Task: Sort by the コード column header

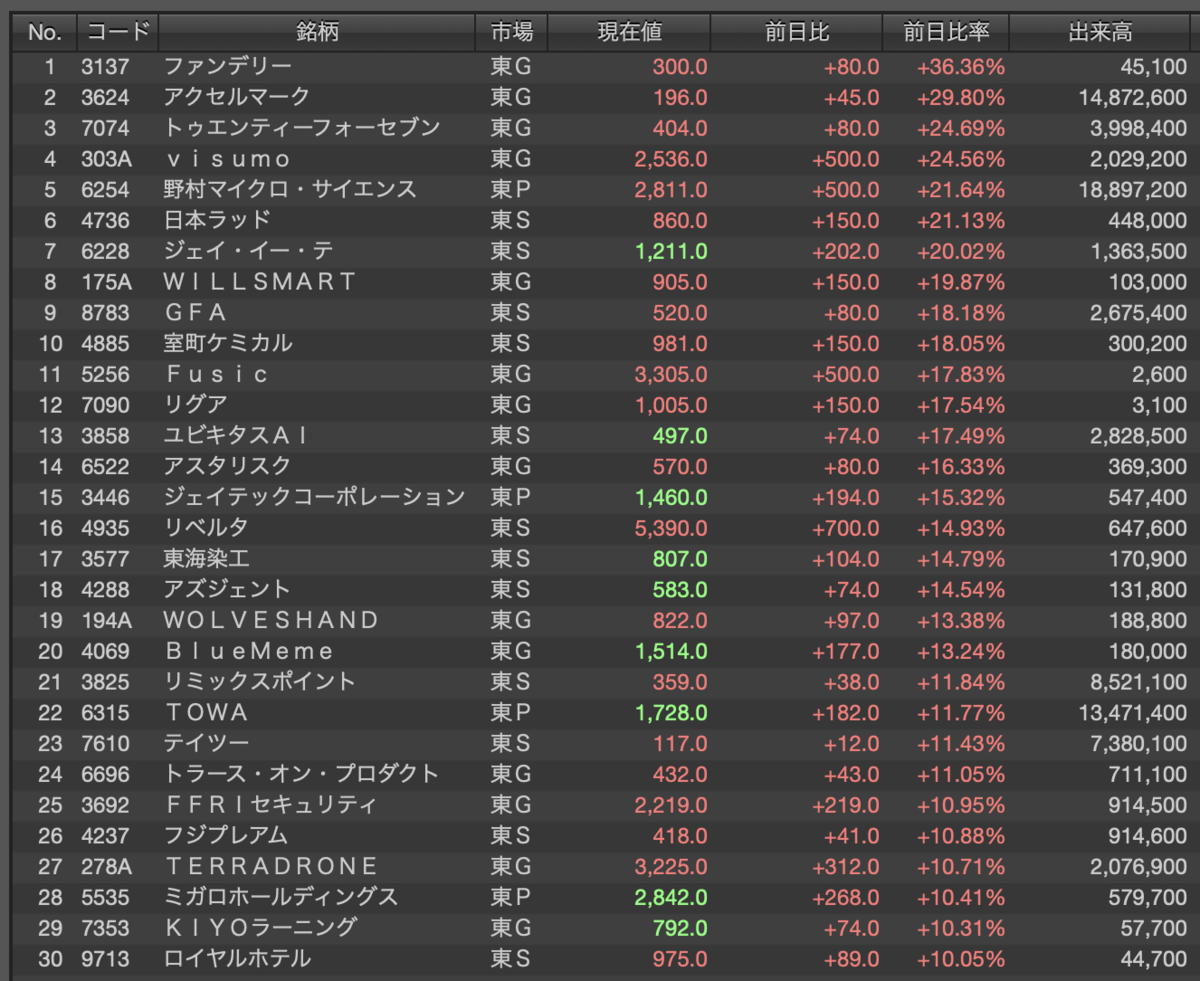Action: [x=117, y=32]
